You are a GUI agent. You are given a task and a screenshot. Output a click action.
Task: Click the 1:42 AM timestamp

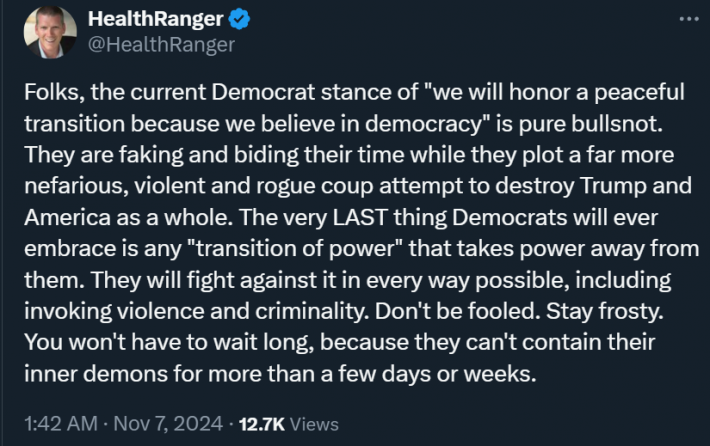point(61,424)
